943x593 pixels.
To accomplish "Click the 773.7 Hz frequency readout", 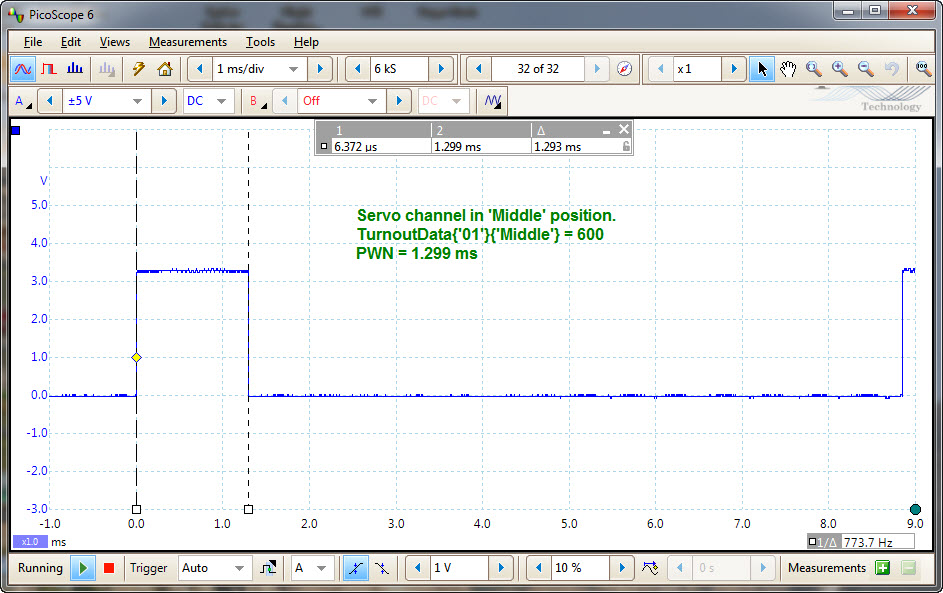I will tap(868, 542).
